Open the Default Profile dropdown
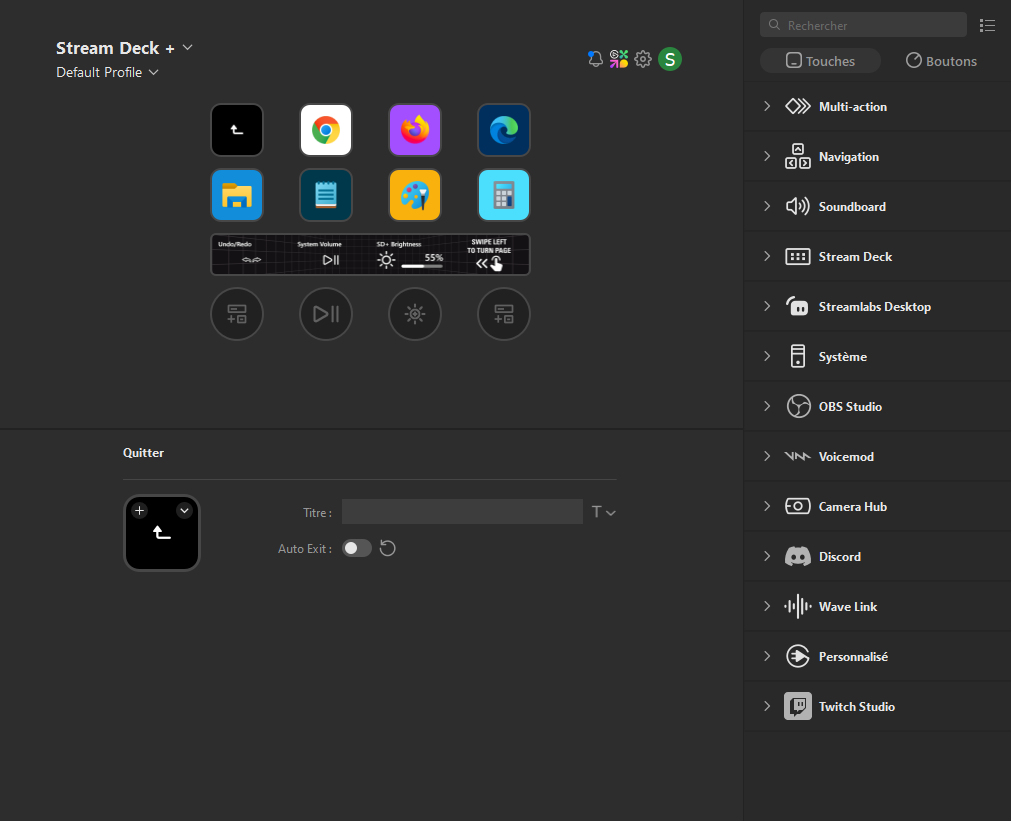Screen dimensions: 1011x821 tap(153, 72)
